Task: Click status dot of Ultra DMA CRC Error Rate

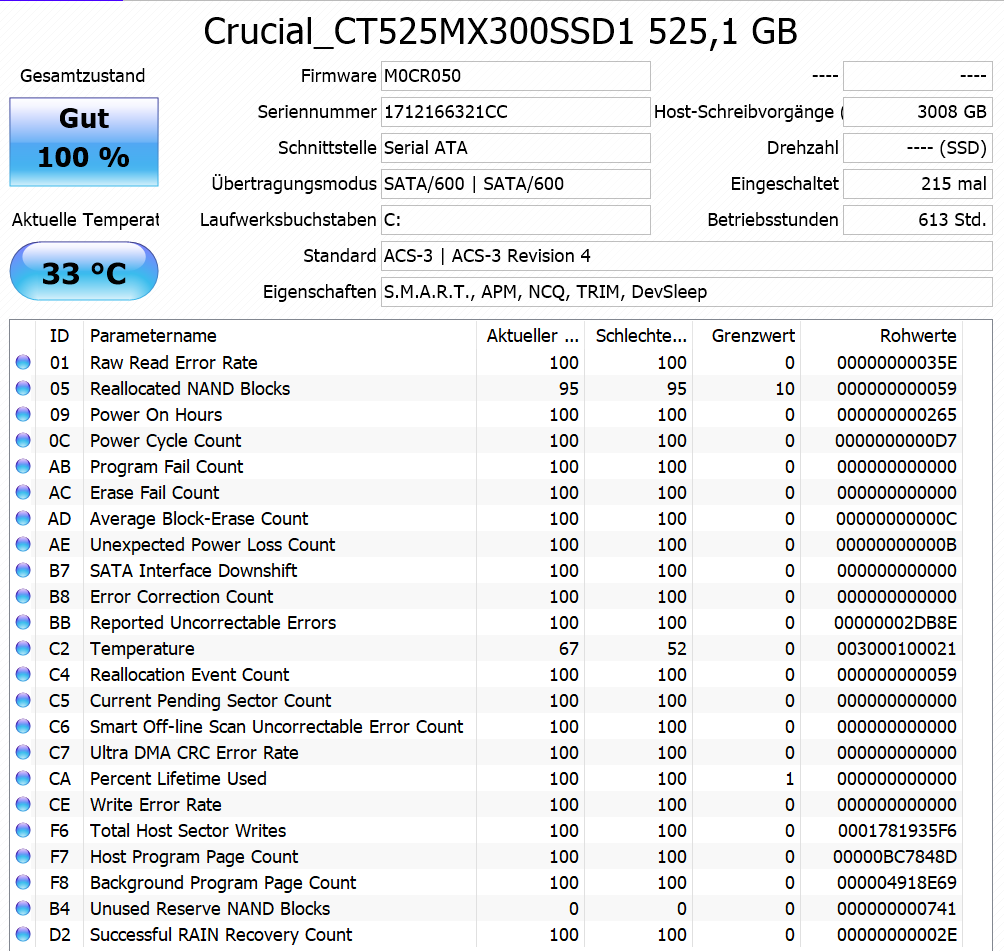Action: click(x=23, y=752)
